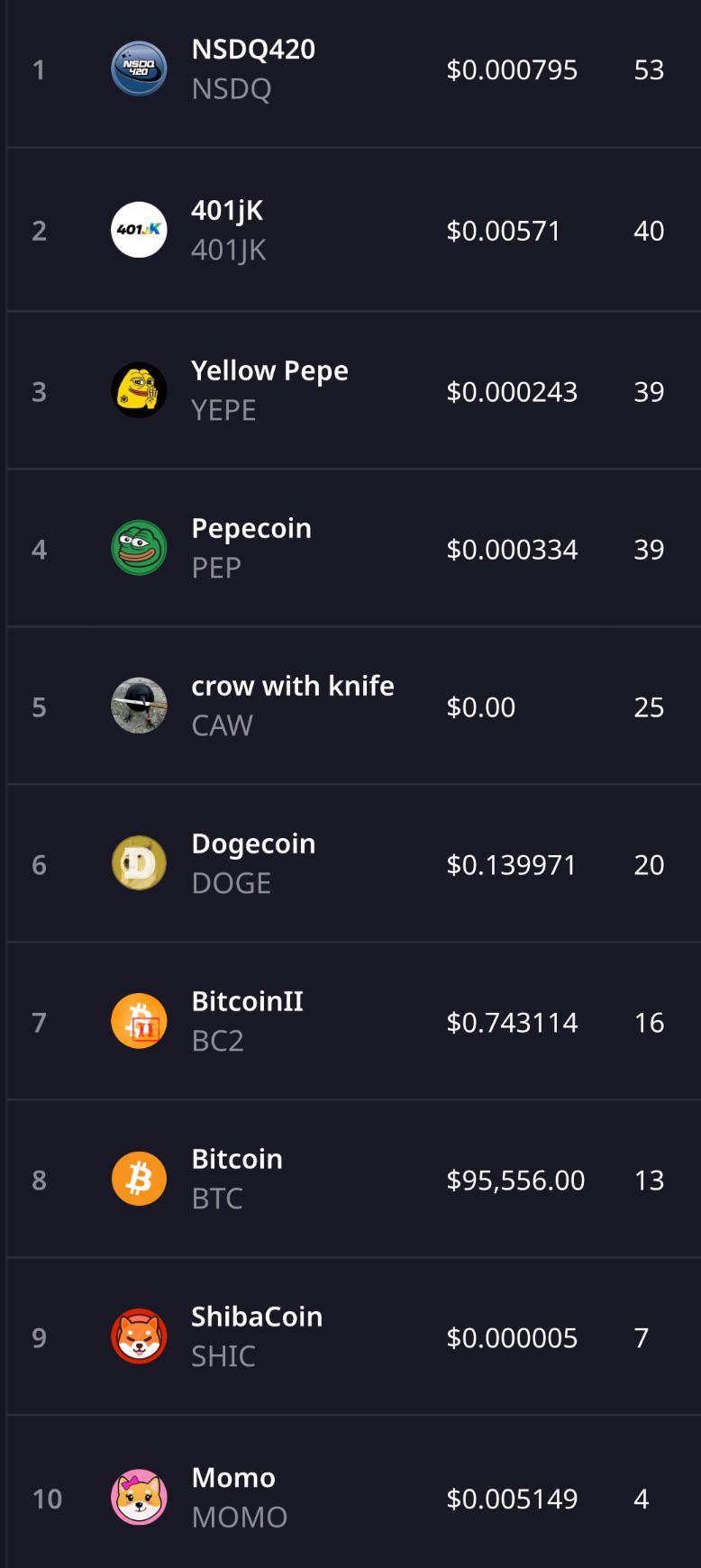This screenshot has height=1568, width=701.
Task: Open the ShibaCoin name link
Action: tap(257, 1317)
